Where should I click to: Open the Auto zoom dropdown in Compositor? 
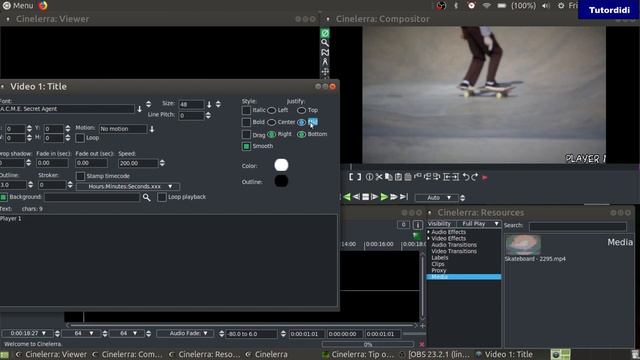437,198
